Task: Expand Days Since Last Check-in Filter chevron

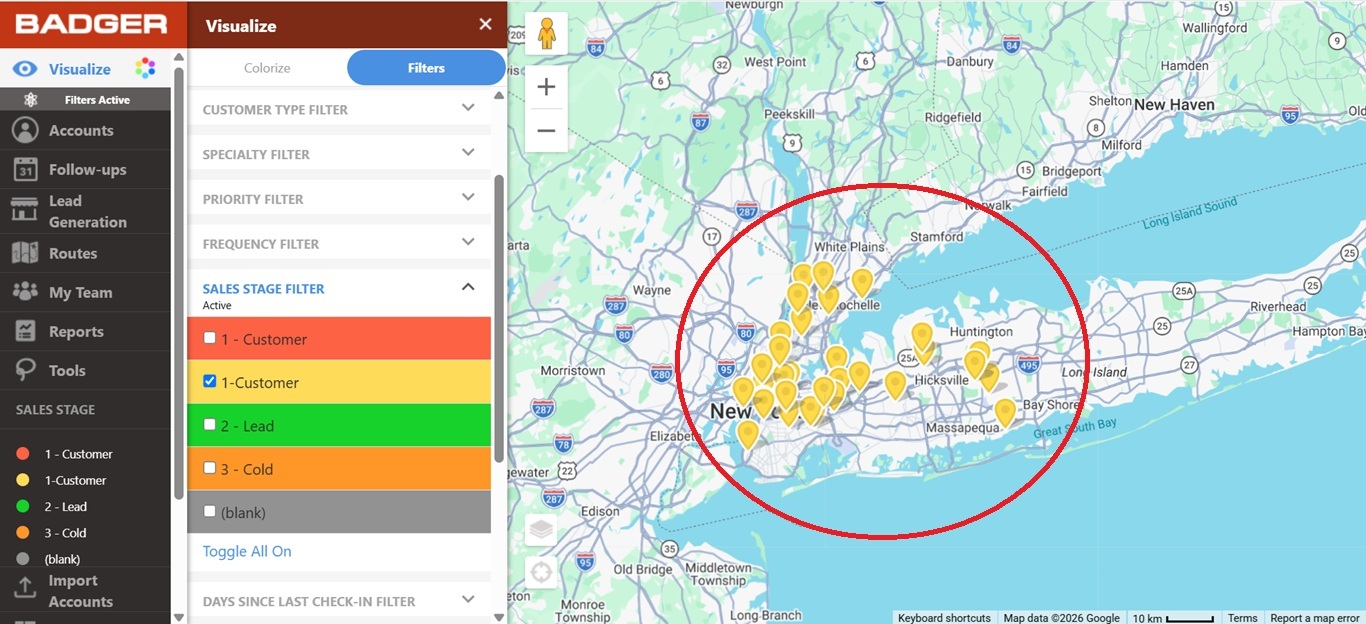Action: [468, 599]
